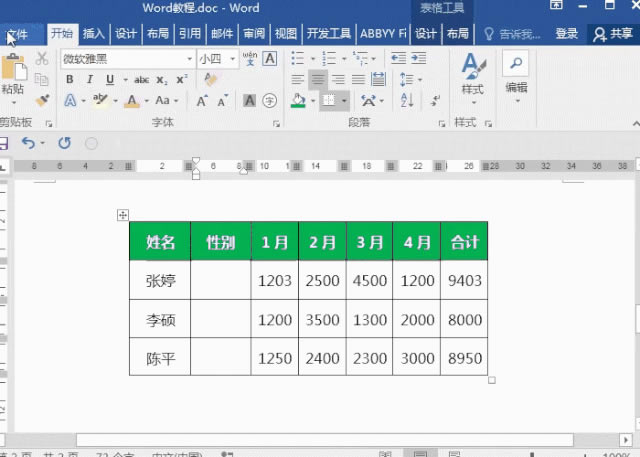Align text right
Screen dimensions: 640x457
click(338, 79)
